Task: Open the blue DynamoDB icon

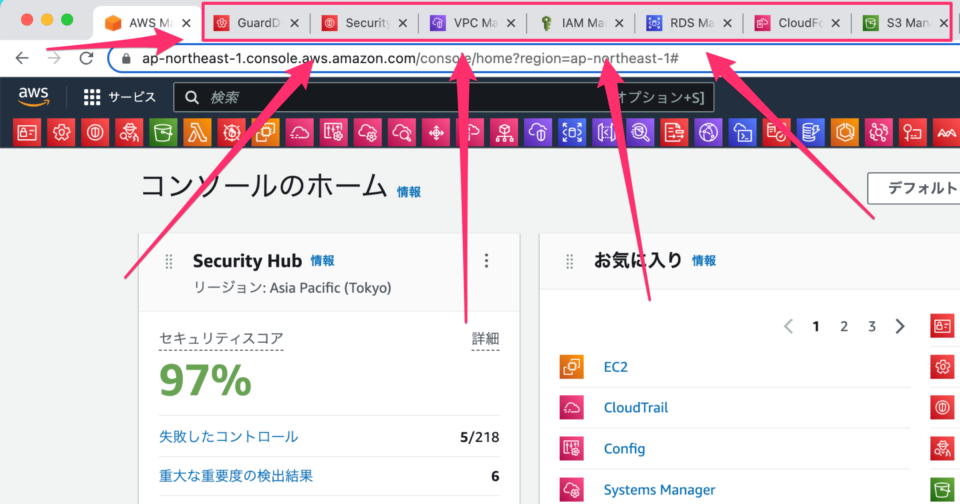Action: pyautogui.click(x=811, y=132)
